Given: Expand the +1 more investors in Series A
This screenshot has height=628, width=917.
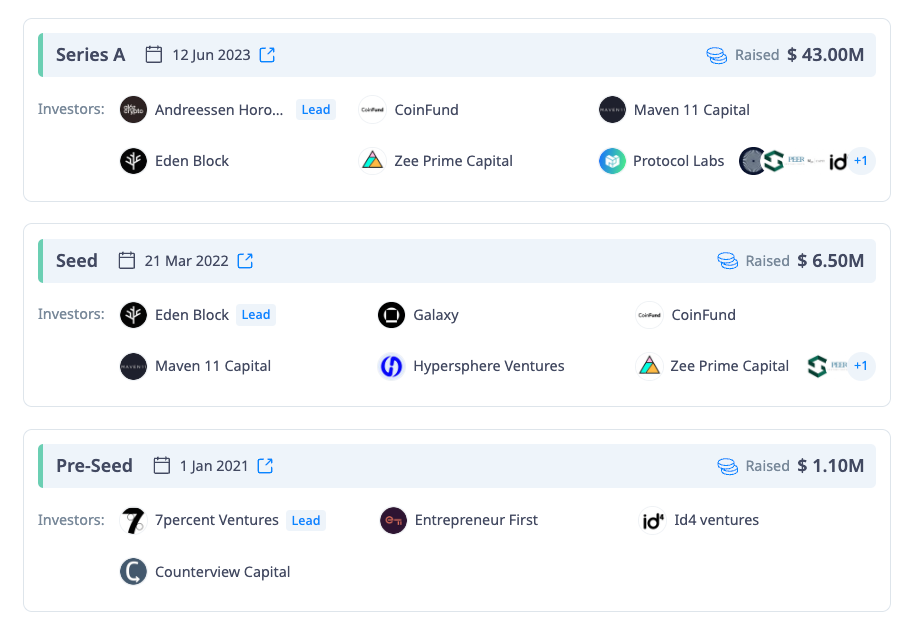Looking at the screenshot, I should point(861,161).
